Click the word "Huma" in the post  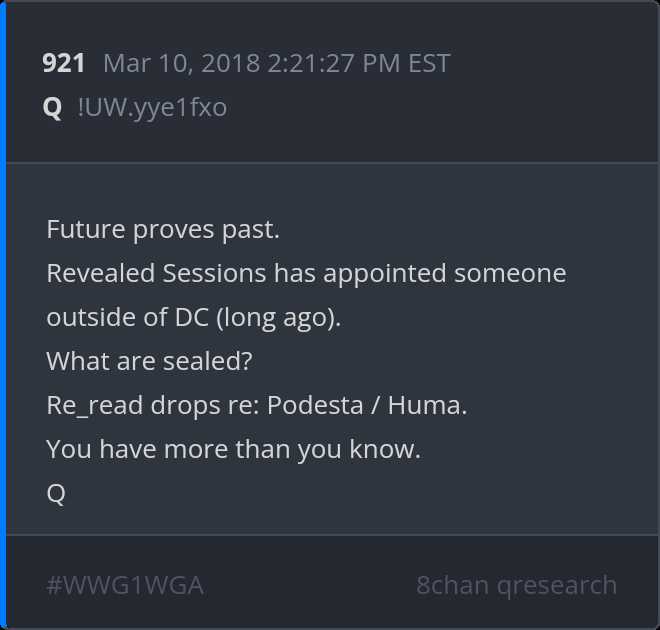coord(427,405)
